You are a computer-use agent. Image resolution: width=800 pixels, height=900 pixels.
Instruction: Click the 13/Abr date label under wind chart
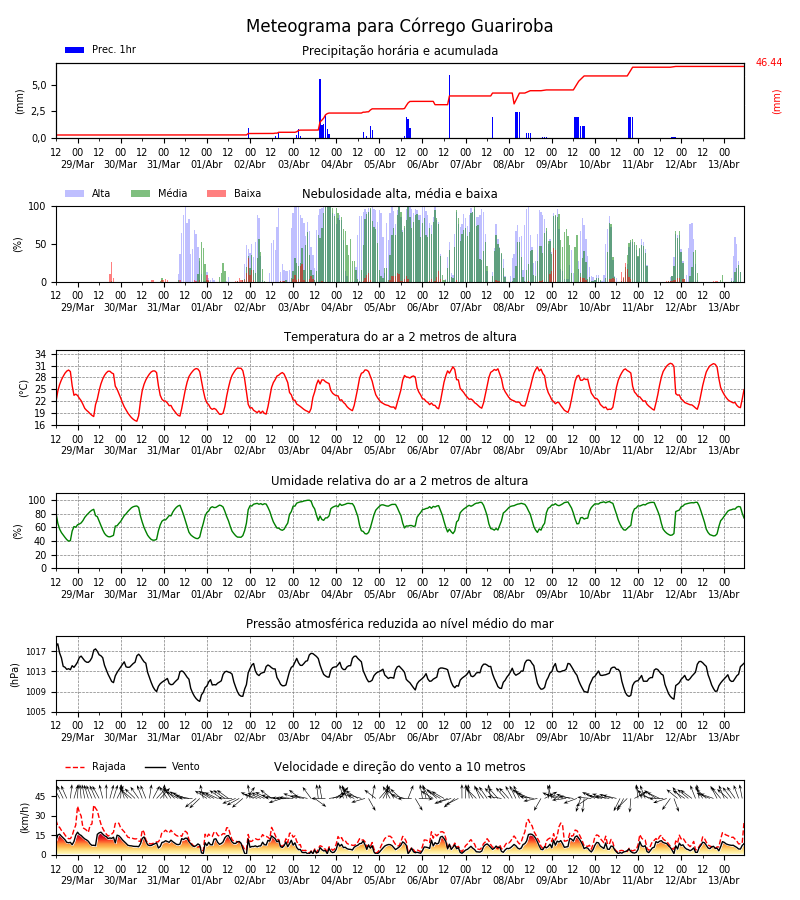(724, 880)
